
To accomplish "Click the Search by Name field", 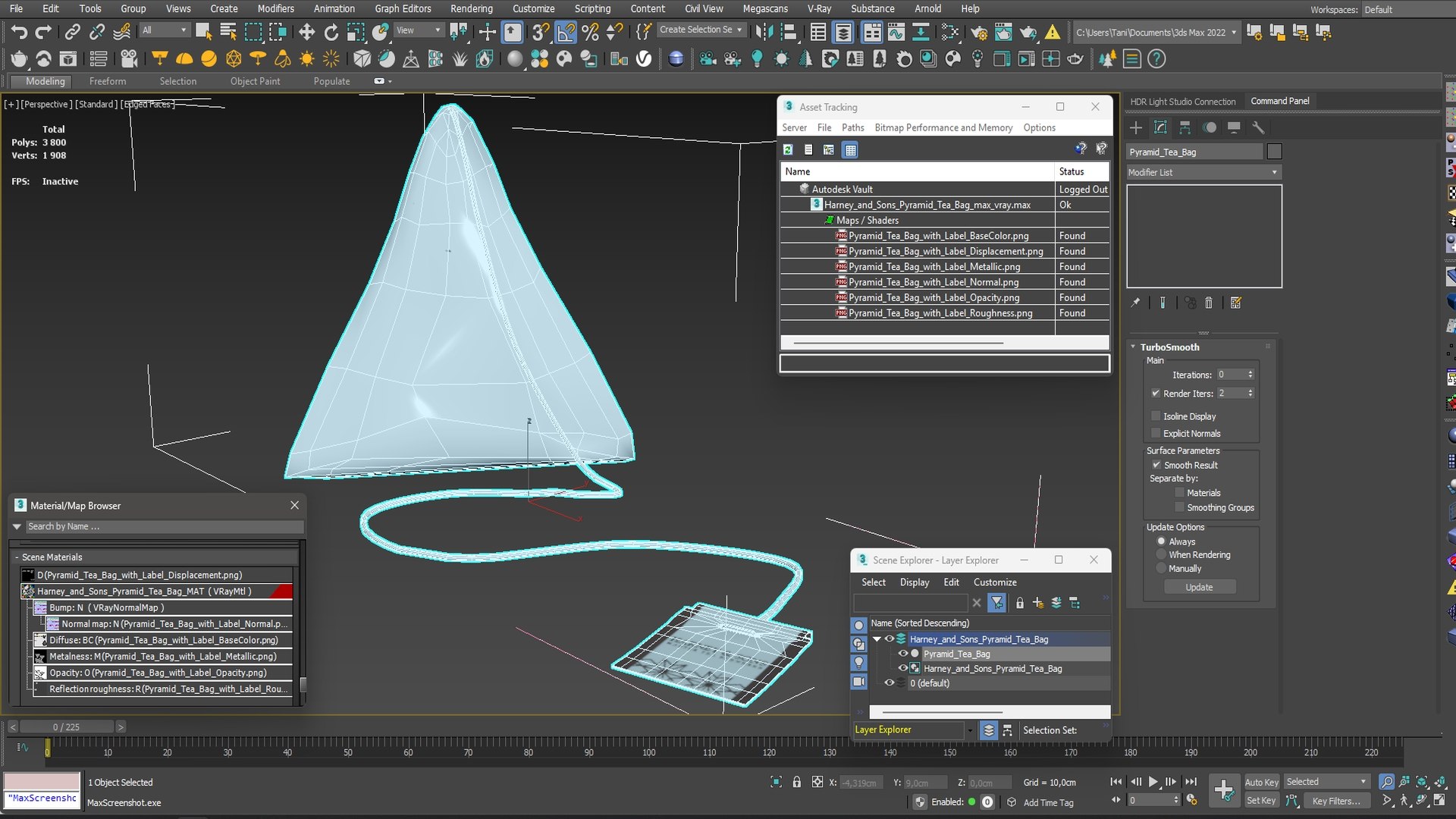I will [165, 527].
